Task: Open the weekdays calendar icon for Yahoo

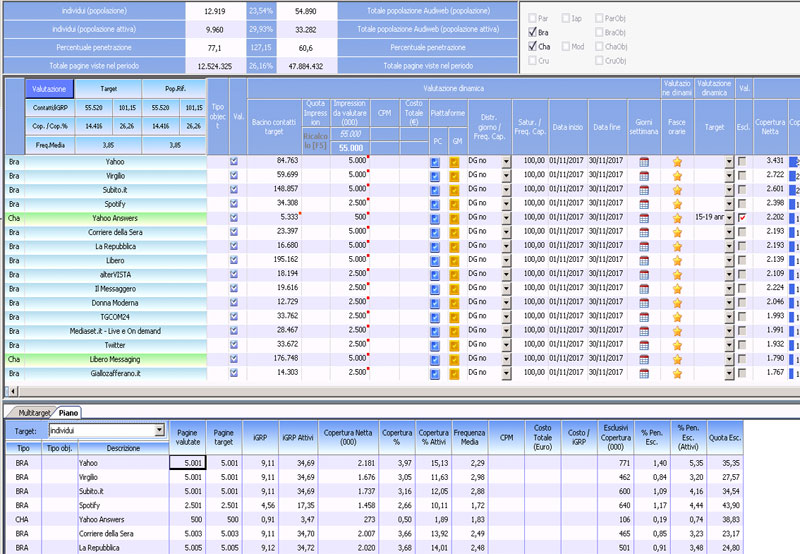Action: coord(644,161)
